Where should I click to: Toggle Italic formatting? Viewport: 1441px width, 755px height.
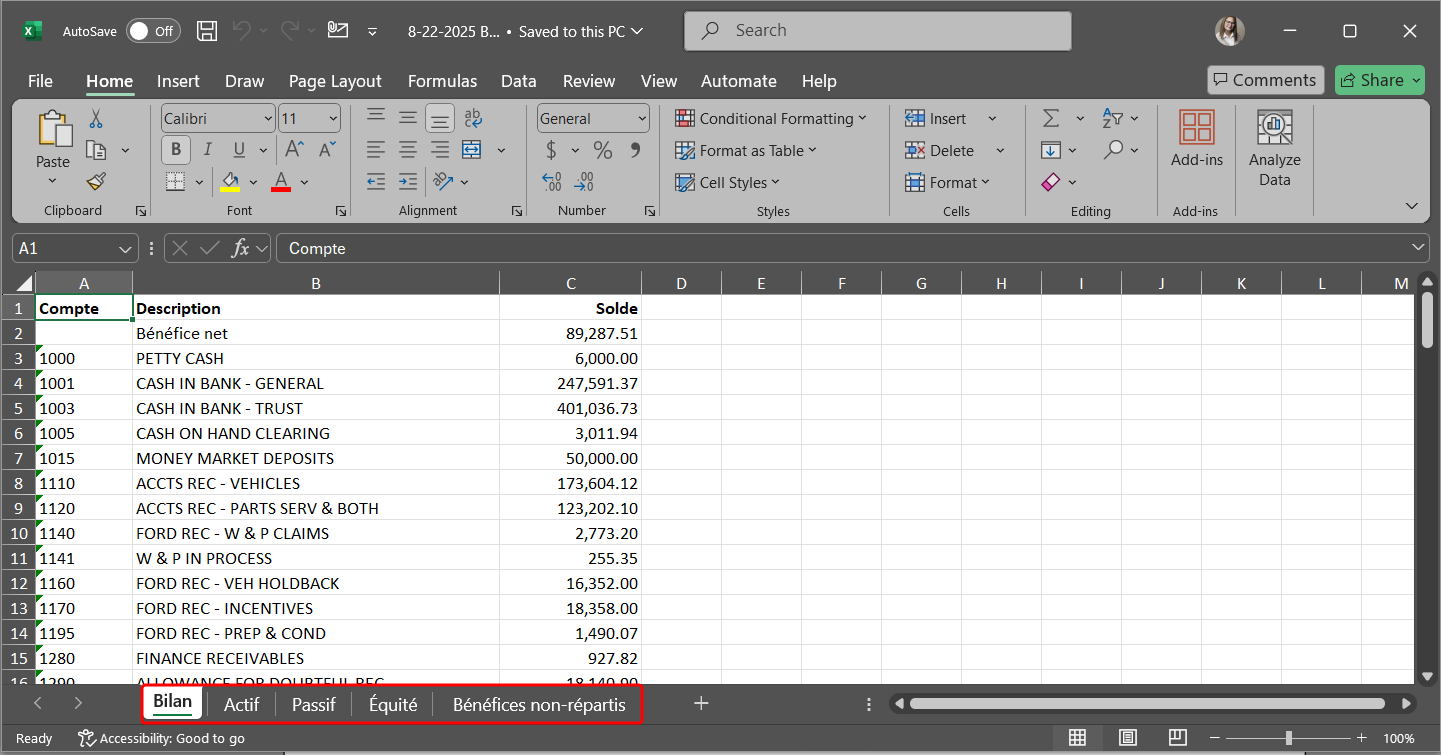coord(207,150)
